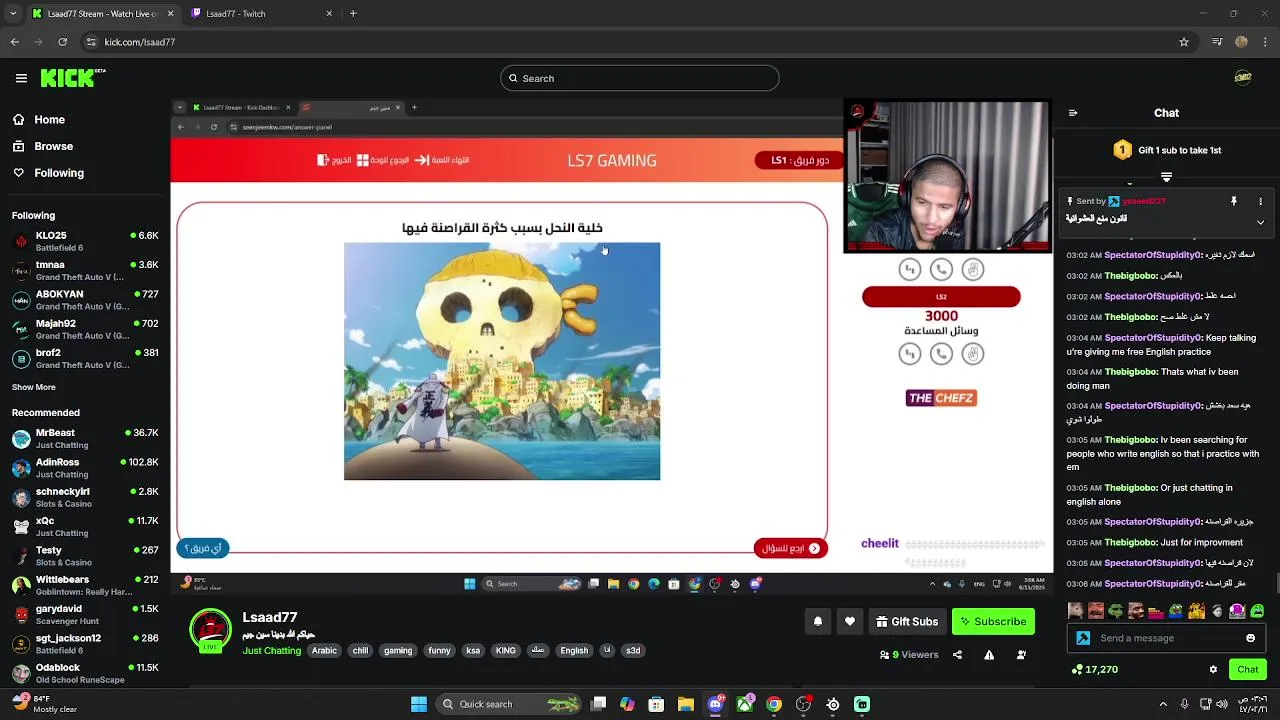Insert the first emote in quick row
Viewport: 1280px width, 720px height.
coord(1075,611)
